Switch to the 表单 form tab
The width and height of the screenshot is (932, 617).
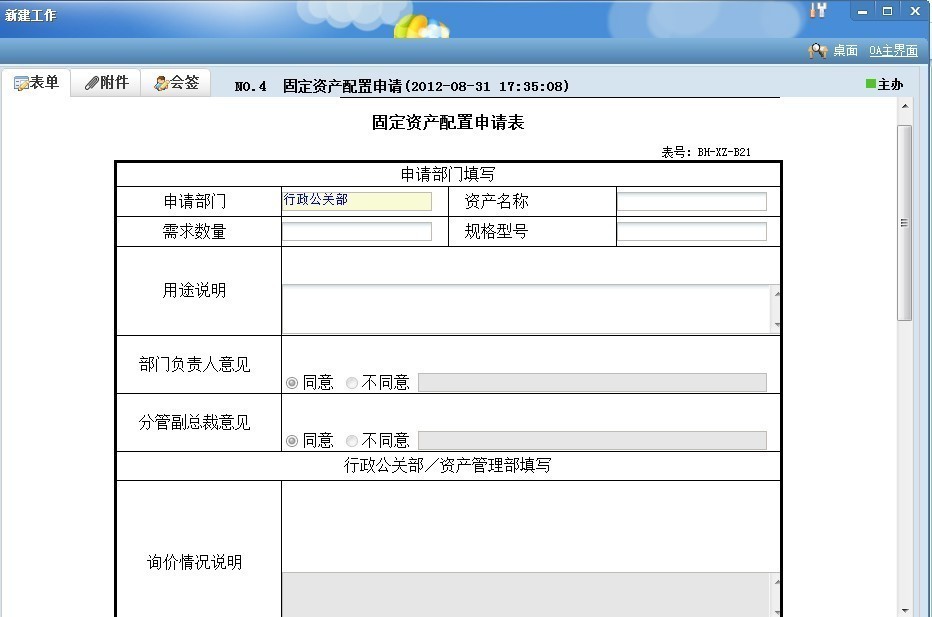coord(36,83)
